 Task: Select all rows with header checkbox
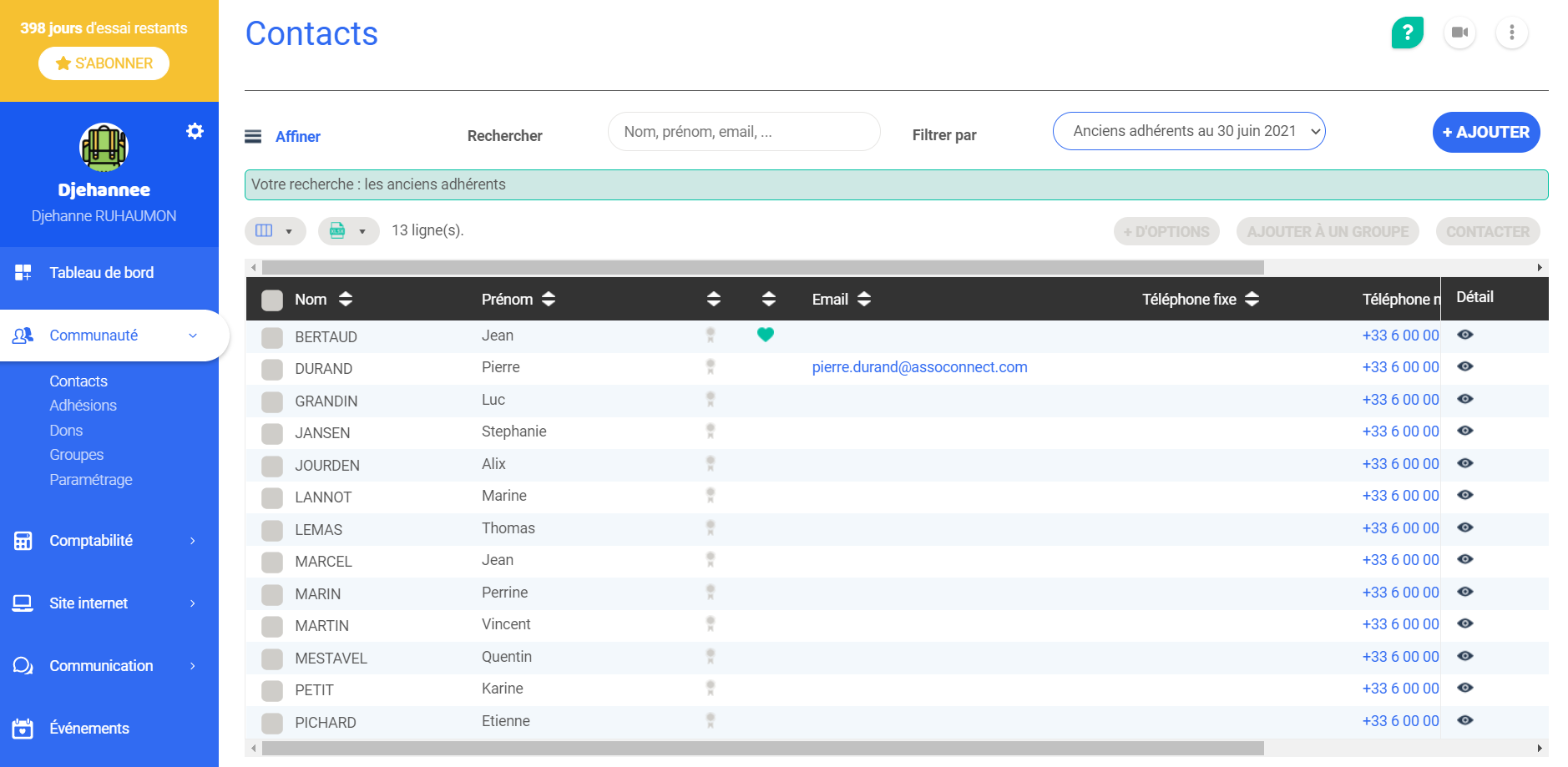tap(272, 300)
